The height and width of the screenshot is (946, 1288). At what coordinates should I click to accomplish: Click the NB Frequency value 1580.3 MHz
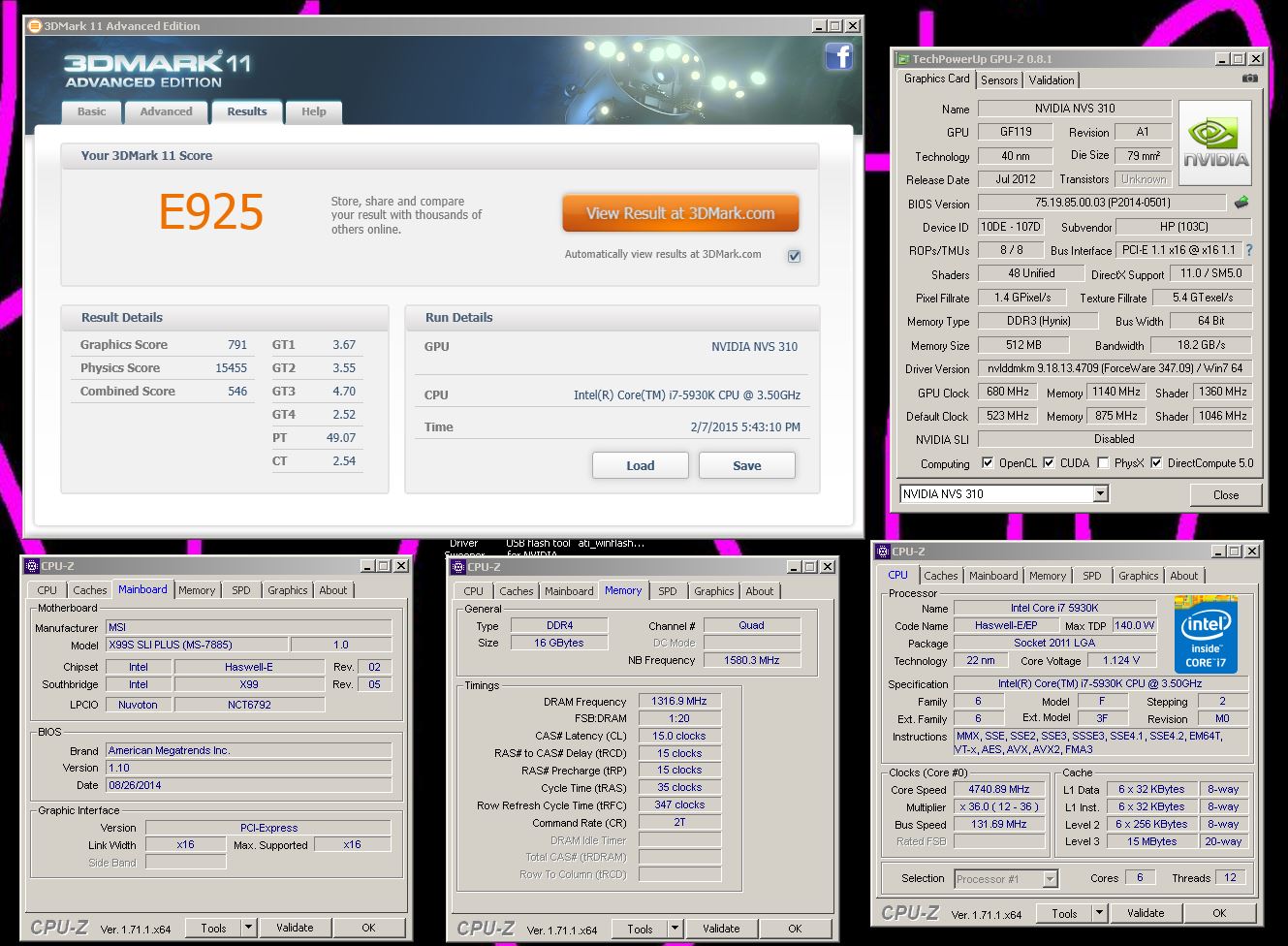pyautogui.click(x=752, y=661)
